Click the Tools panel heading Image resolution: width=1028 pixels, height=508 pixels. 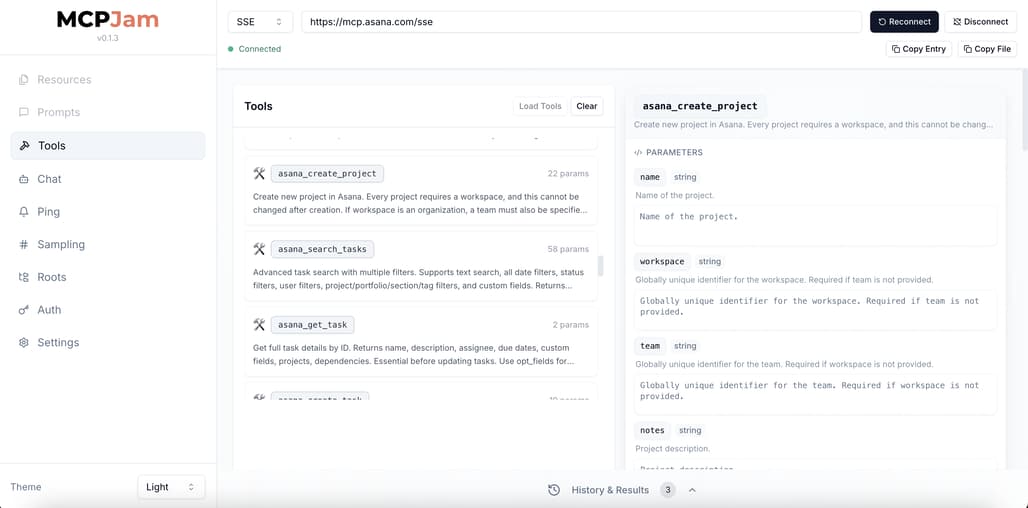click(x=258, y=106)
